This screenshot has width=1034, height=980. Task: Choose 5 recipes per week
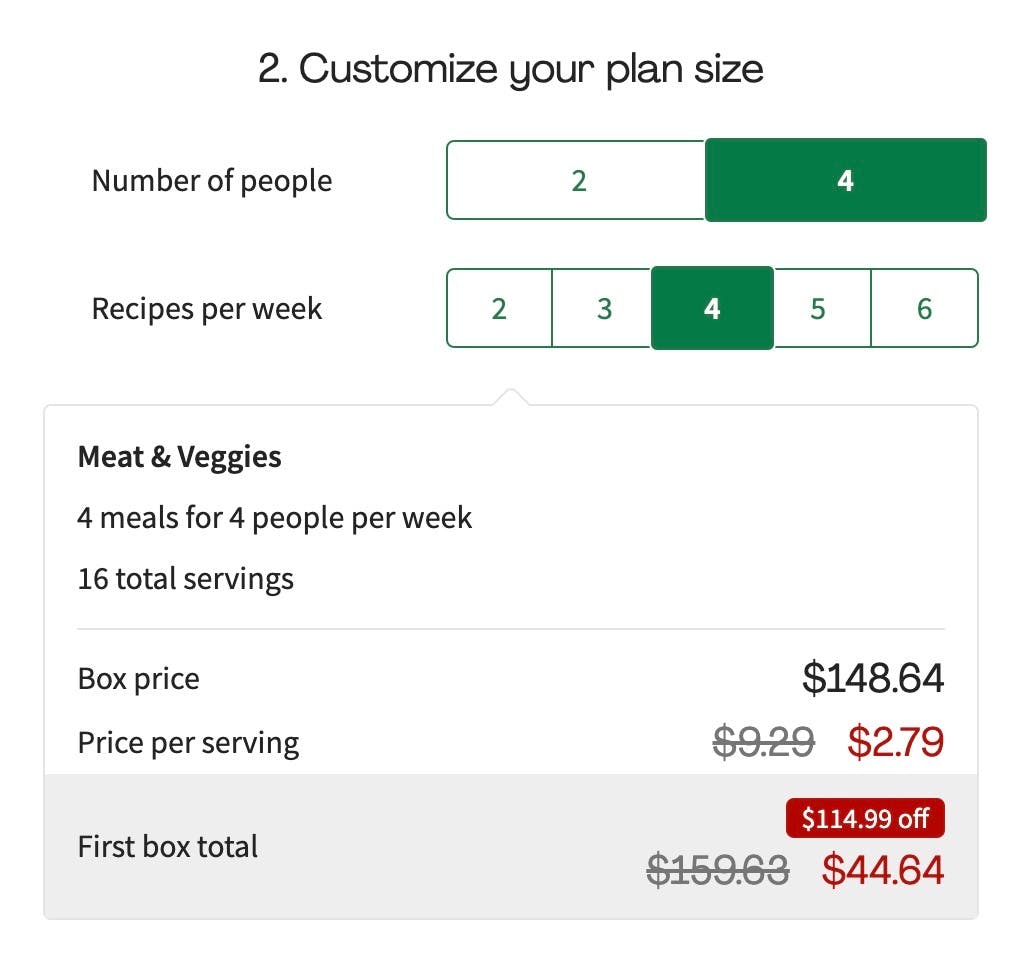(x=818, y=308)
